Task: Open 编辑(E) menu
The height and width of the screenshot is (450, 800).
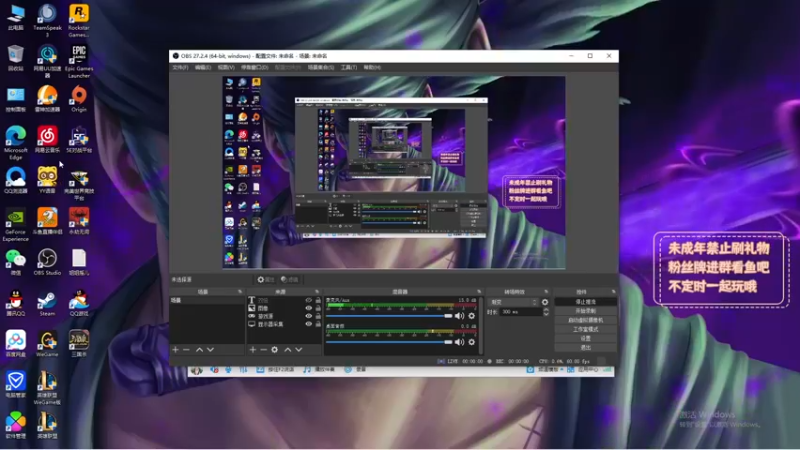Action: click(x=203, y=67)
